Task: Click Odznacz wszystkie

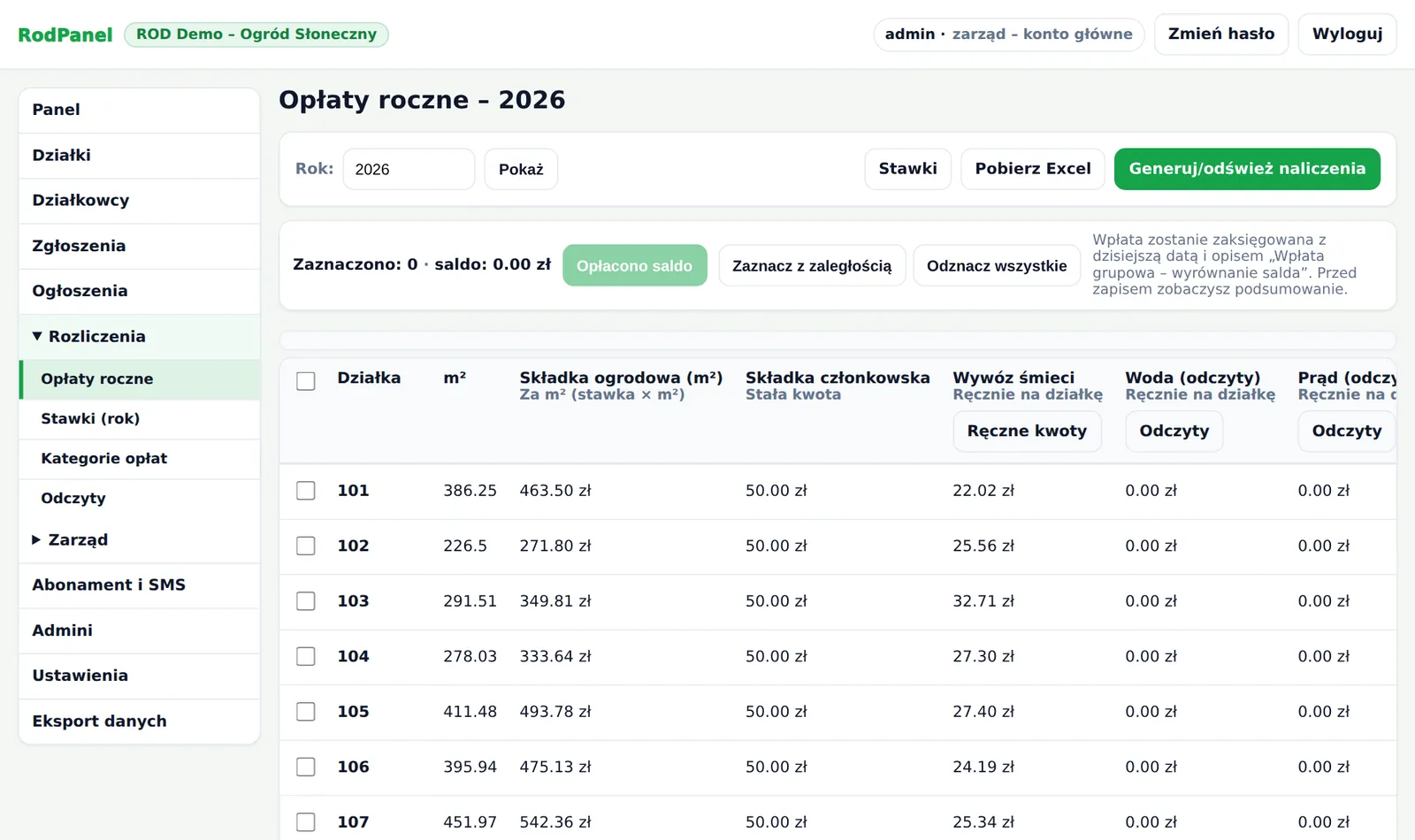Action: 997,265
